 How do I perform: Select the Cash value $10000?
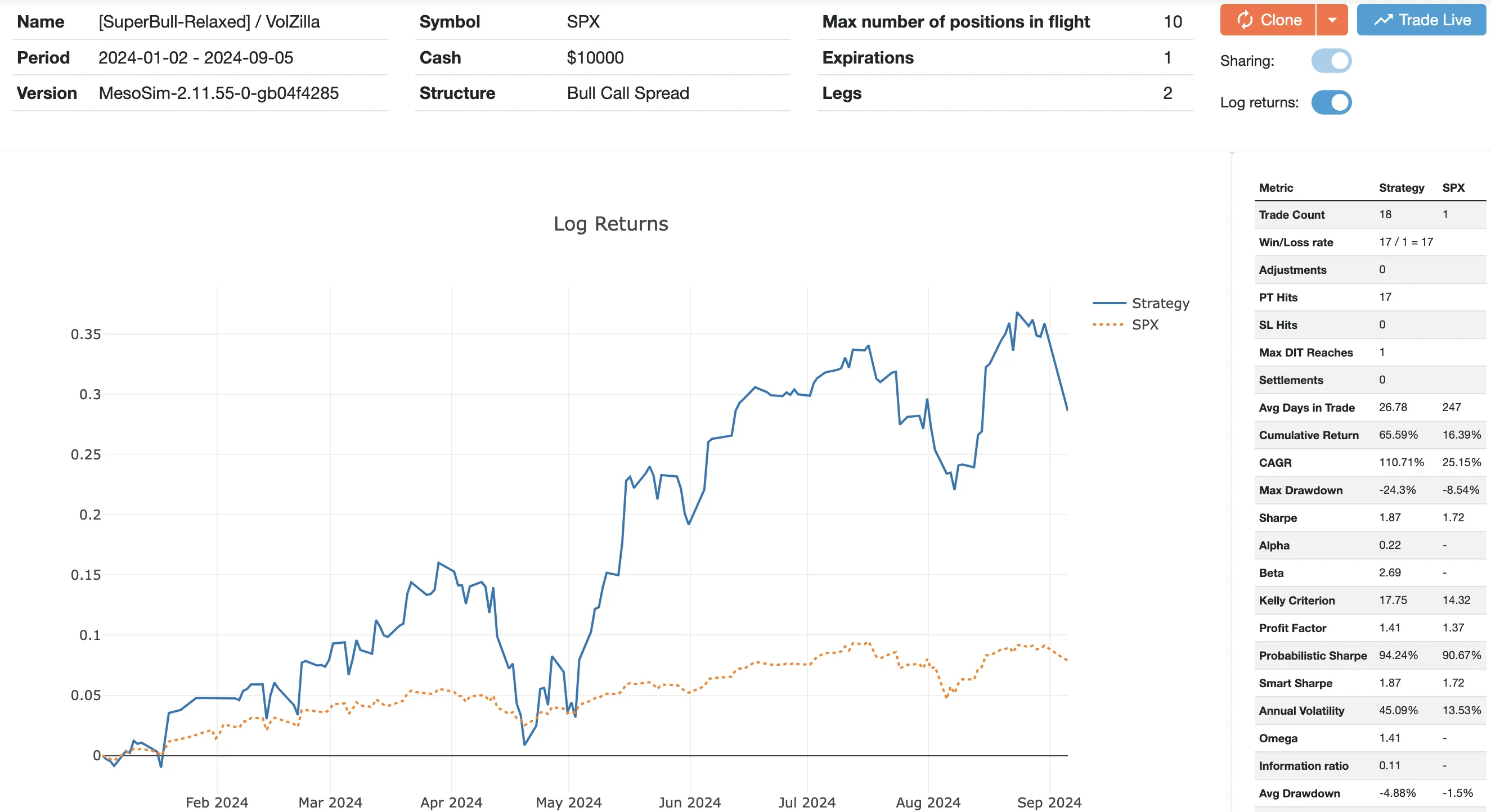595,57
